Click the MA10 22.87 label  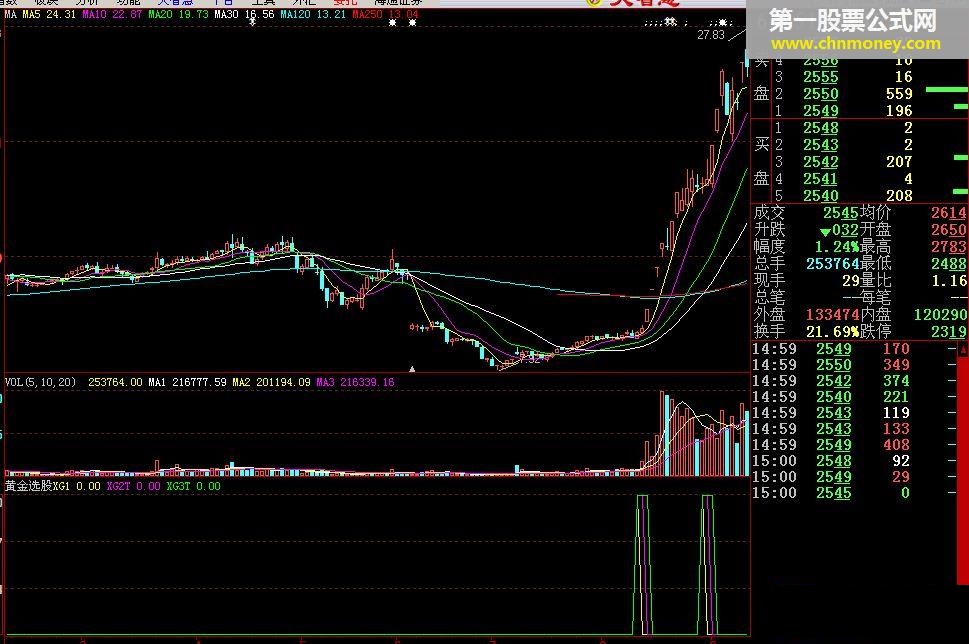click(112, 14)
